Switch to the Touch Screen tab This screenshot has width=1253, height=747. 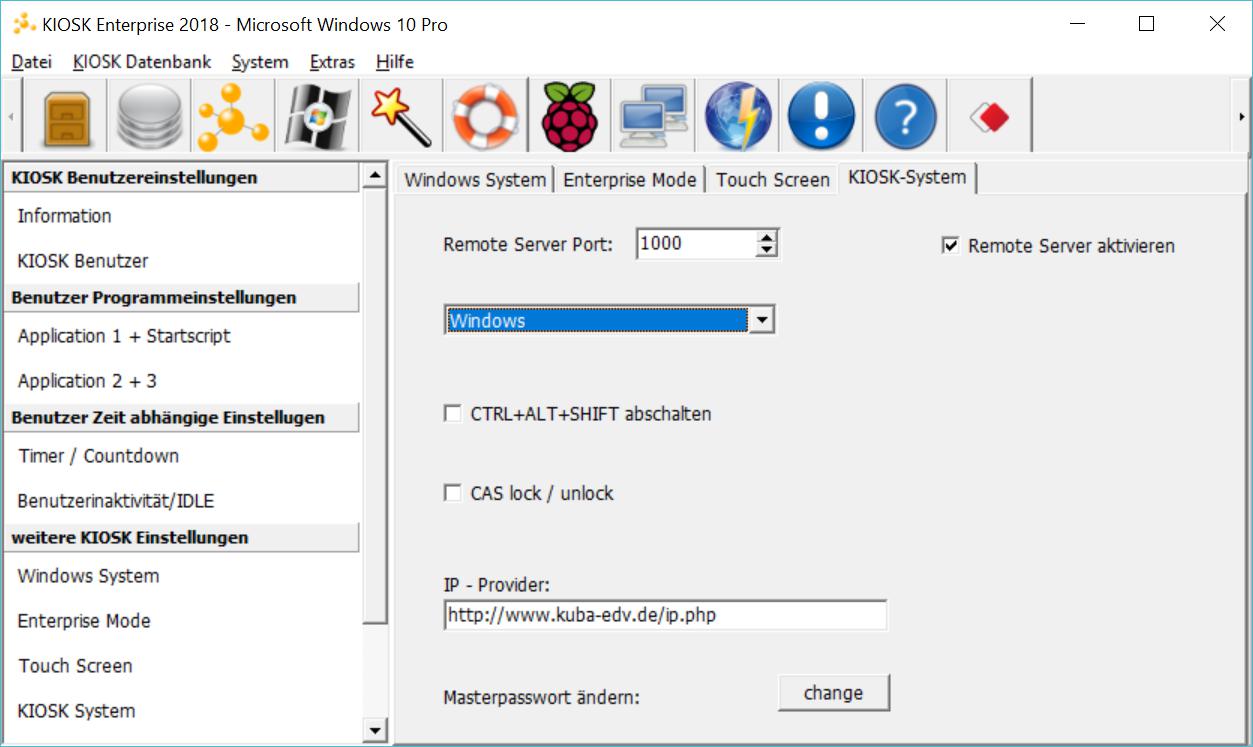tap(773, 180)
